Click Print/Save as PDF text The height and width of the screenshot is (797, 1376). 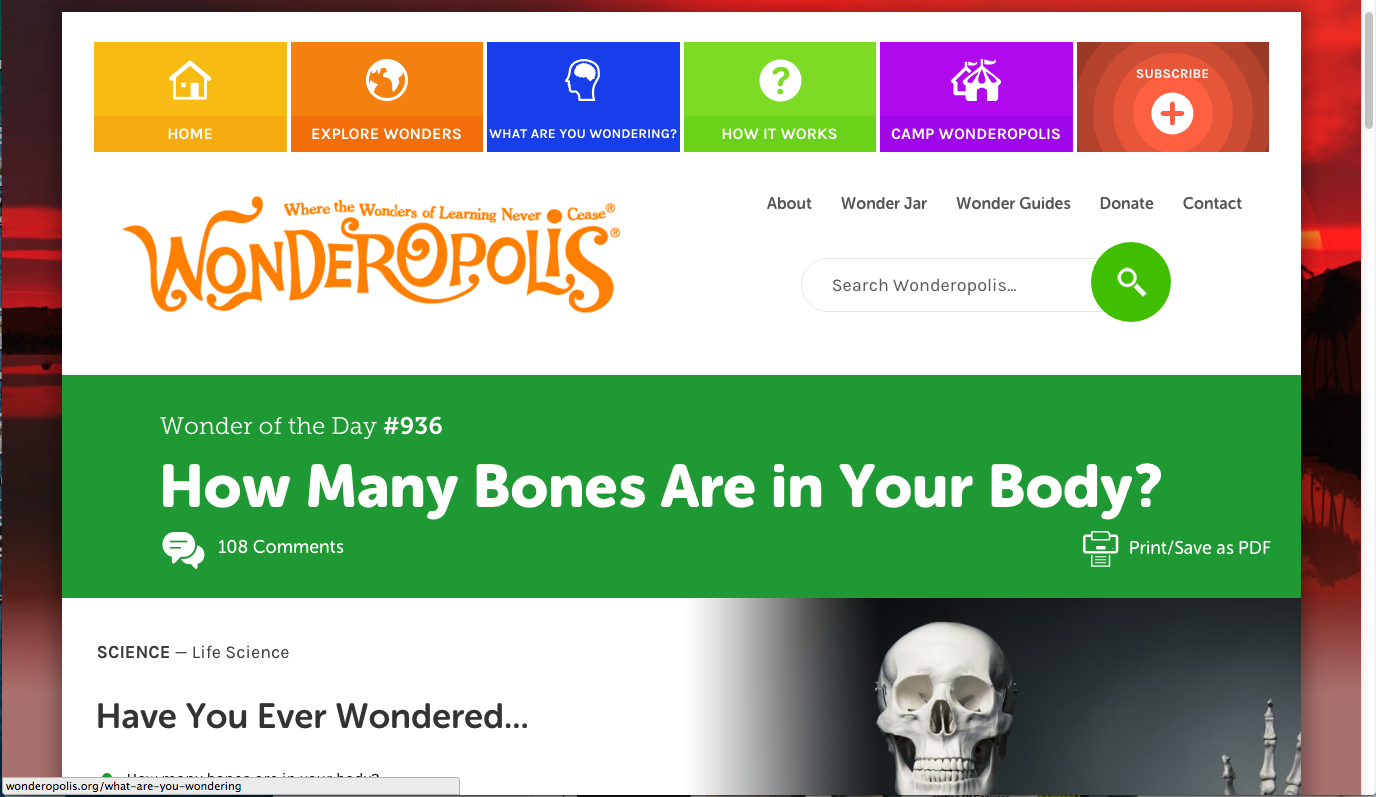1200,548
